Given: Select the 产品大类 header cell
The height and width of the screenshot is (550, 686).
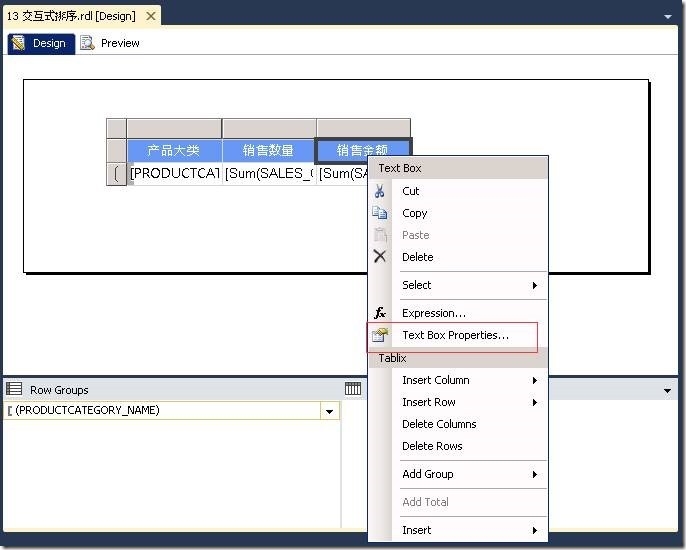Looking at the screenshot, I should click(174, 151).
